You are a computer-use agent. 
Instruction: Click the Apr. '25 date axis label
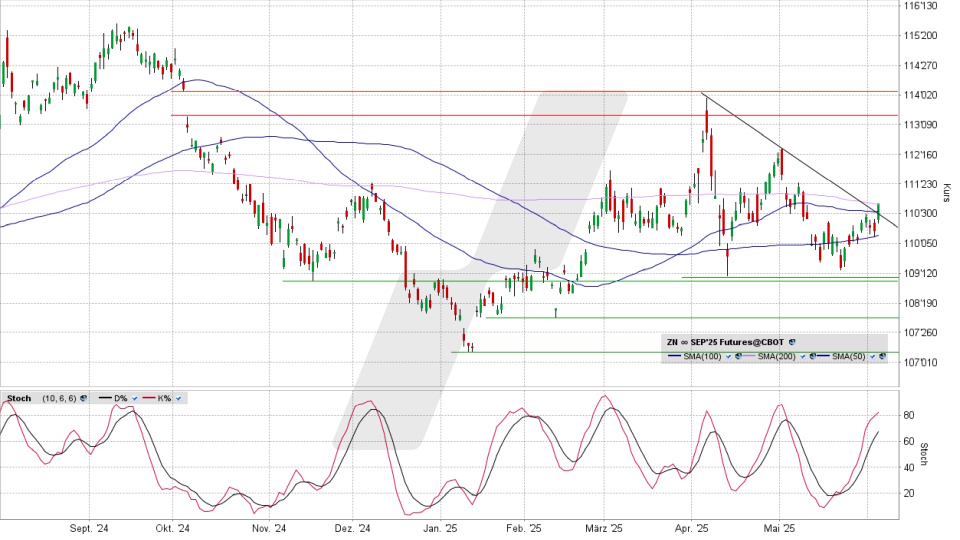click(x=692, y=528)
